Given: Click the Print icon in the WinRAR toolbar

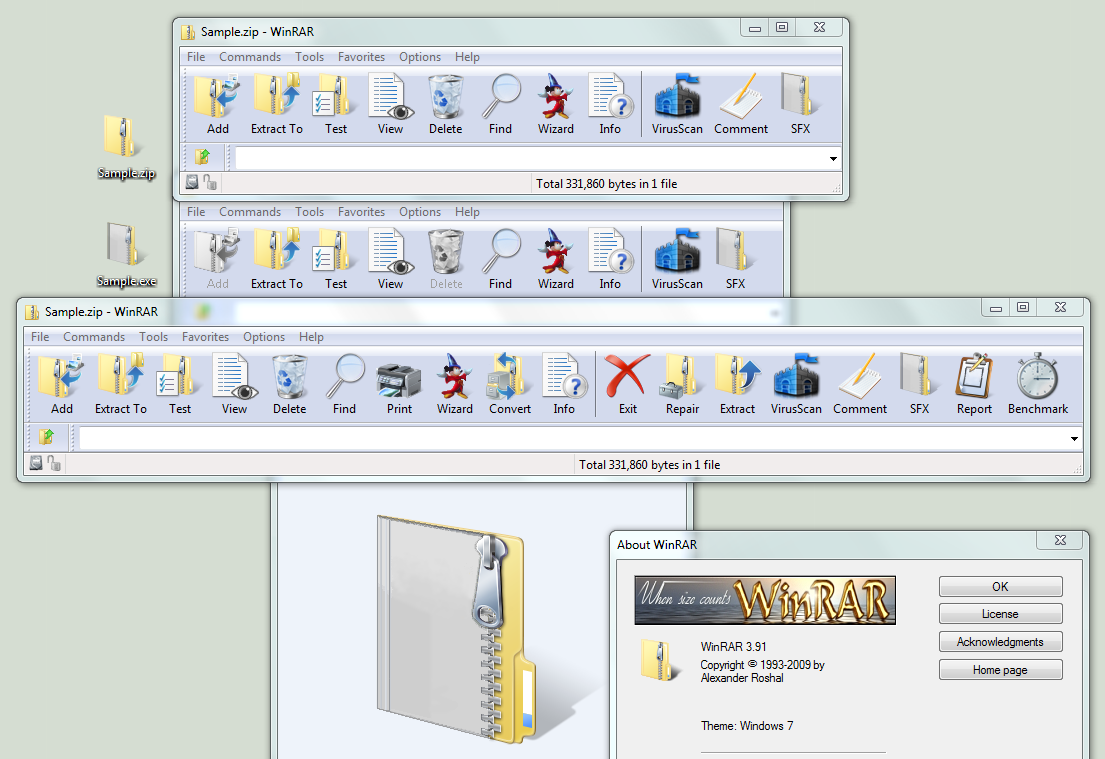Looking at the screenshot, I should 399,384.
